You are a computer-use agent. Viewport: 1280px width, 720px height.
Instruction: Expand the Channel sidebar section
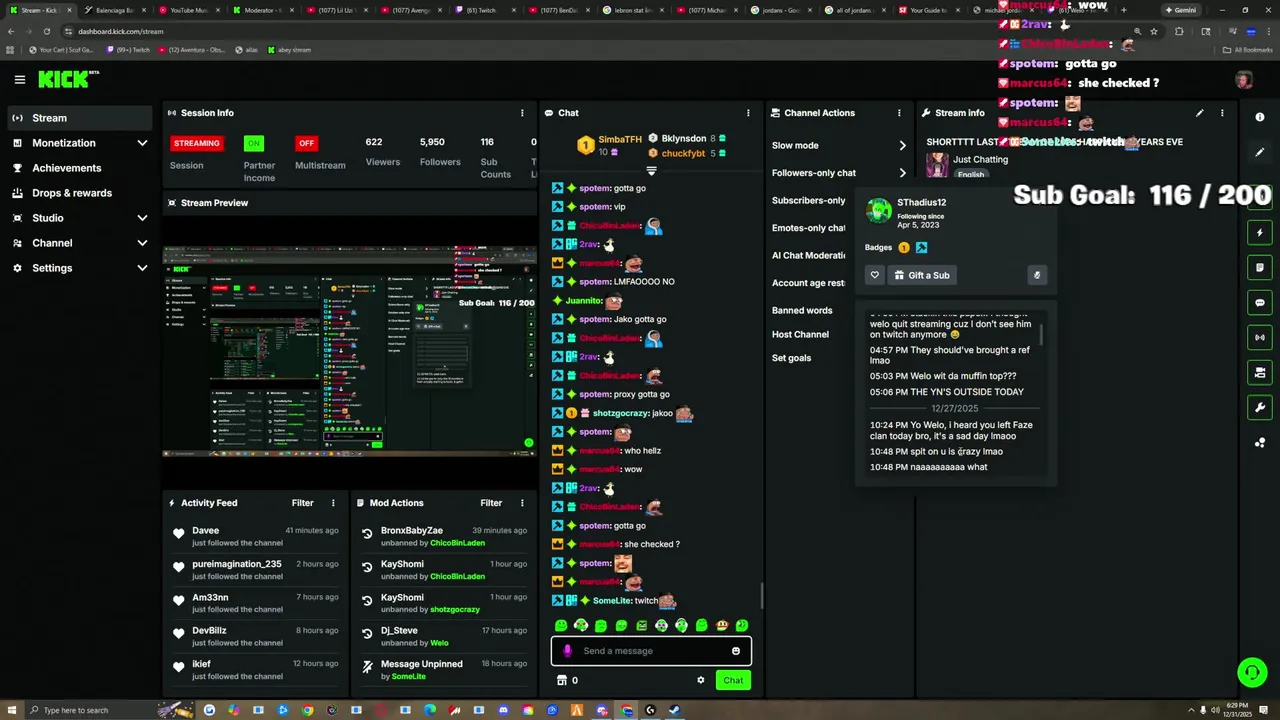[x=142, y=243]
